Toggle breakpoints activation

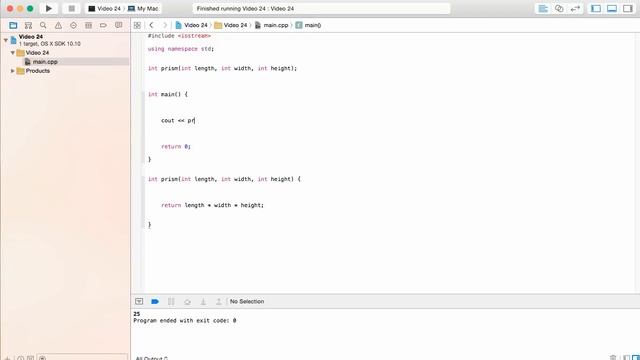point(155,302)
